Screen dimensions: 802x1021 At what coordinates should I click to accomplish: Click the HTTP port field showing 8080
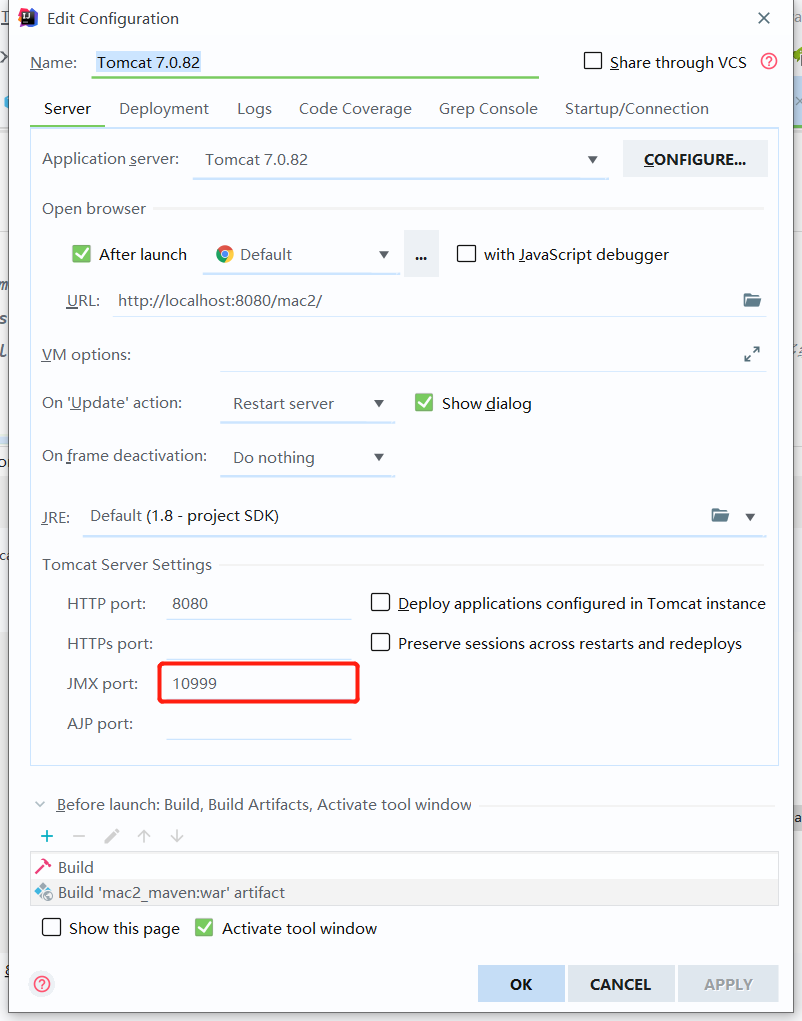pos(258,604)
